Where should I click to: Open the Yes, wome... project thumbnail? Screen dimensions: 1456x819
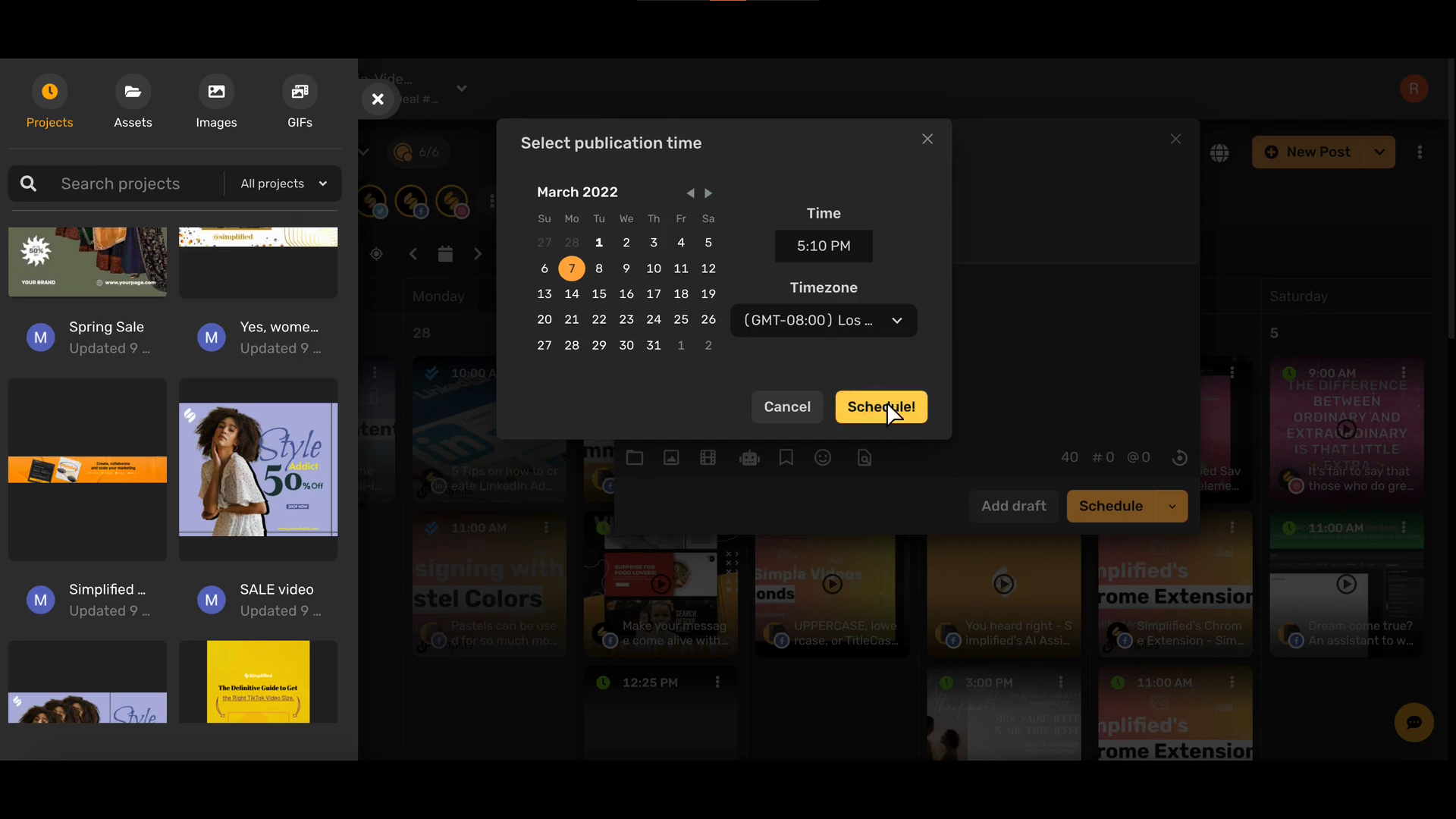click(x=258, y=262)
